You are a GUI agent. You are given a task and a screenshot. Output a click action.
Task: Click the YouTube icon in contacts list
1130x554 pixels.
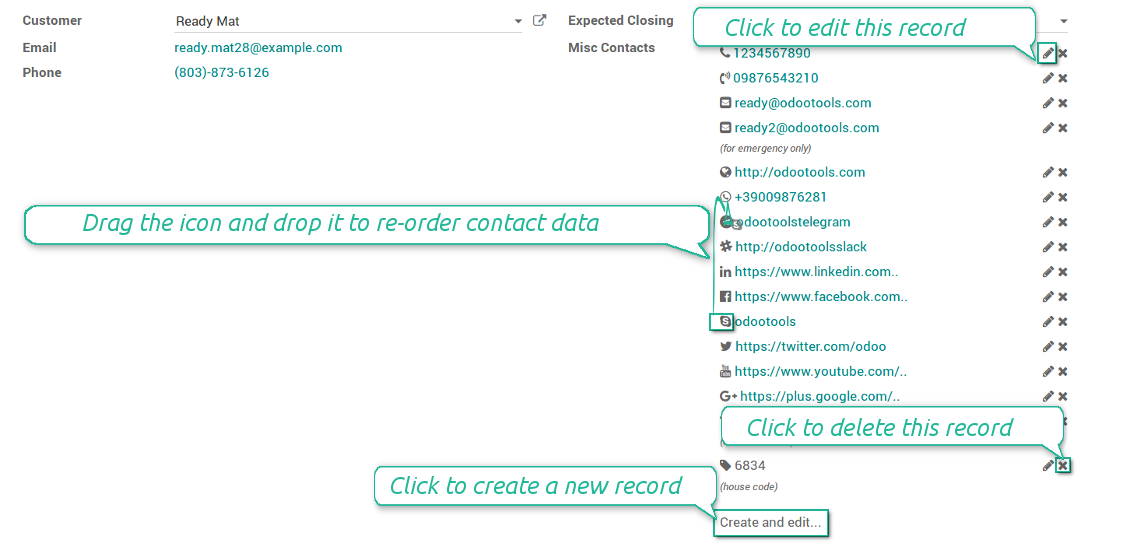click(726, 372)
